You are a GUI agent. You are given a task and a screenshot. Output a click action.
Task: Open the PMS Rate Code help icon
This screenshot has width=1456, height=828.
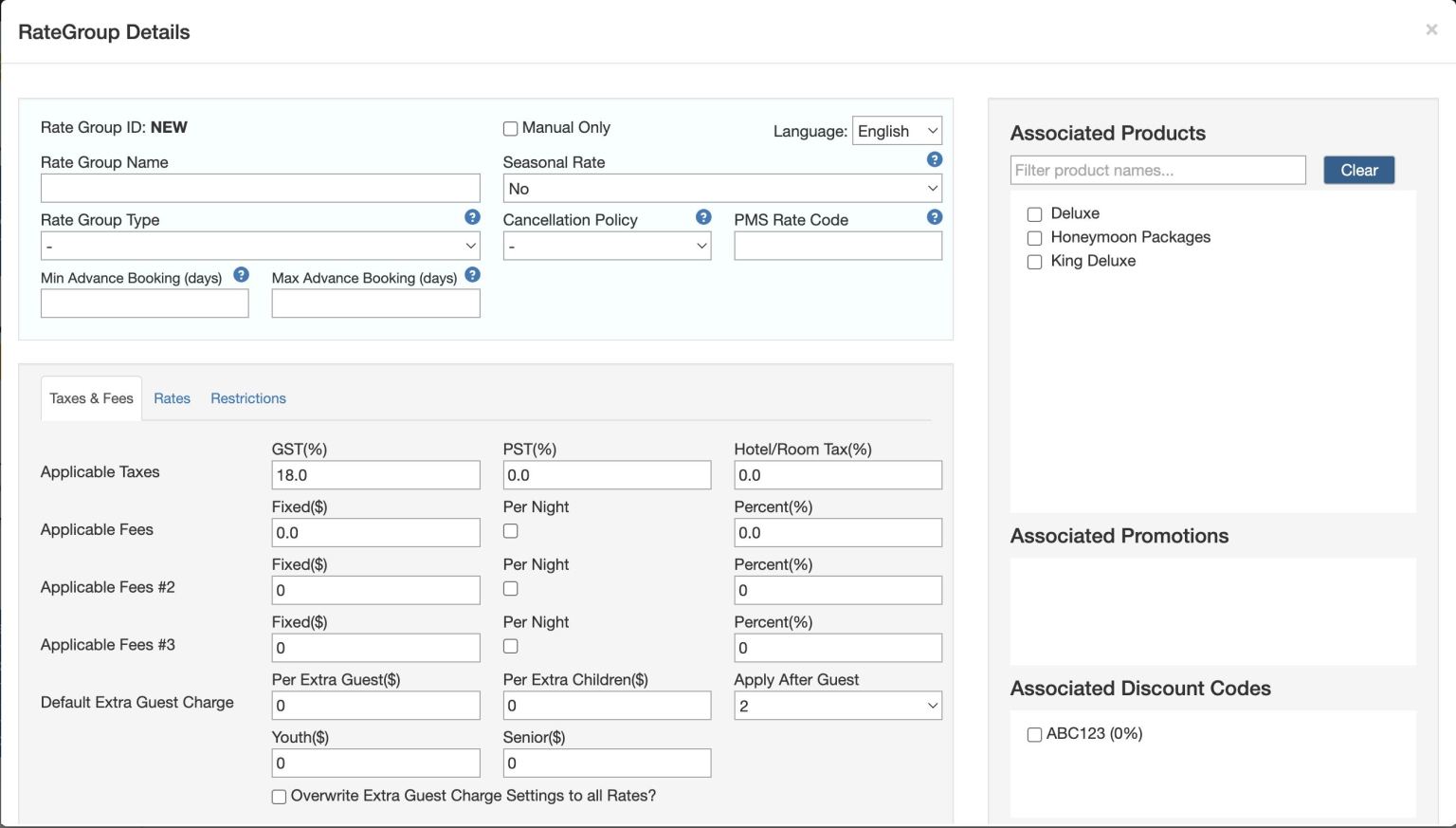935,217
